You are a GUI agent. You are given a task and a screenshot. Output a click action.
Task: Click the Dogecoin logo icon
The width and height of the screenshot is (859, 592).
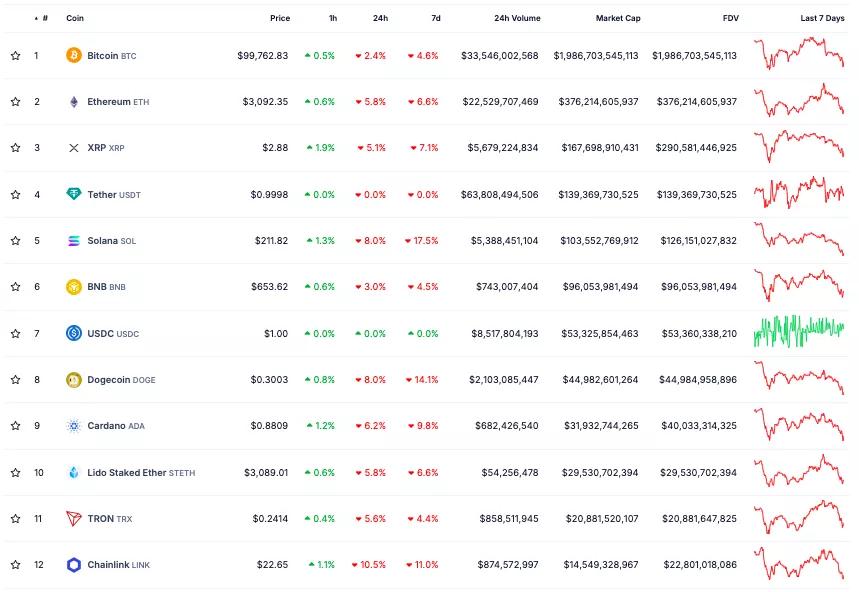(x=73, y=380)
